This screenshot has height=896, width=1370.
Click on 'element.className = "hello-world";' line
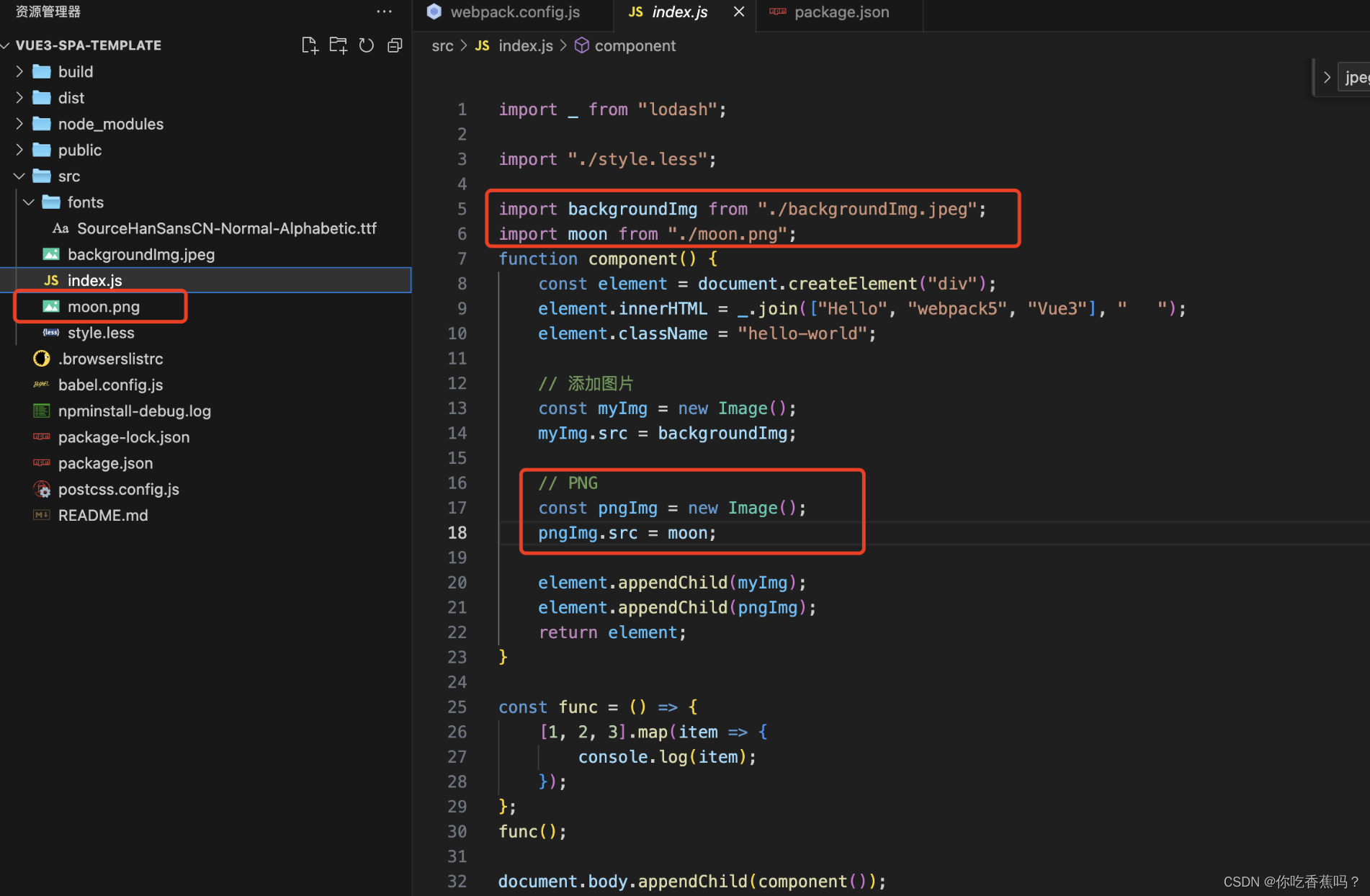(x=707, y=334)
